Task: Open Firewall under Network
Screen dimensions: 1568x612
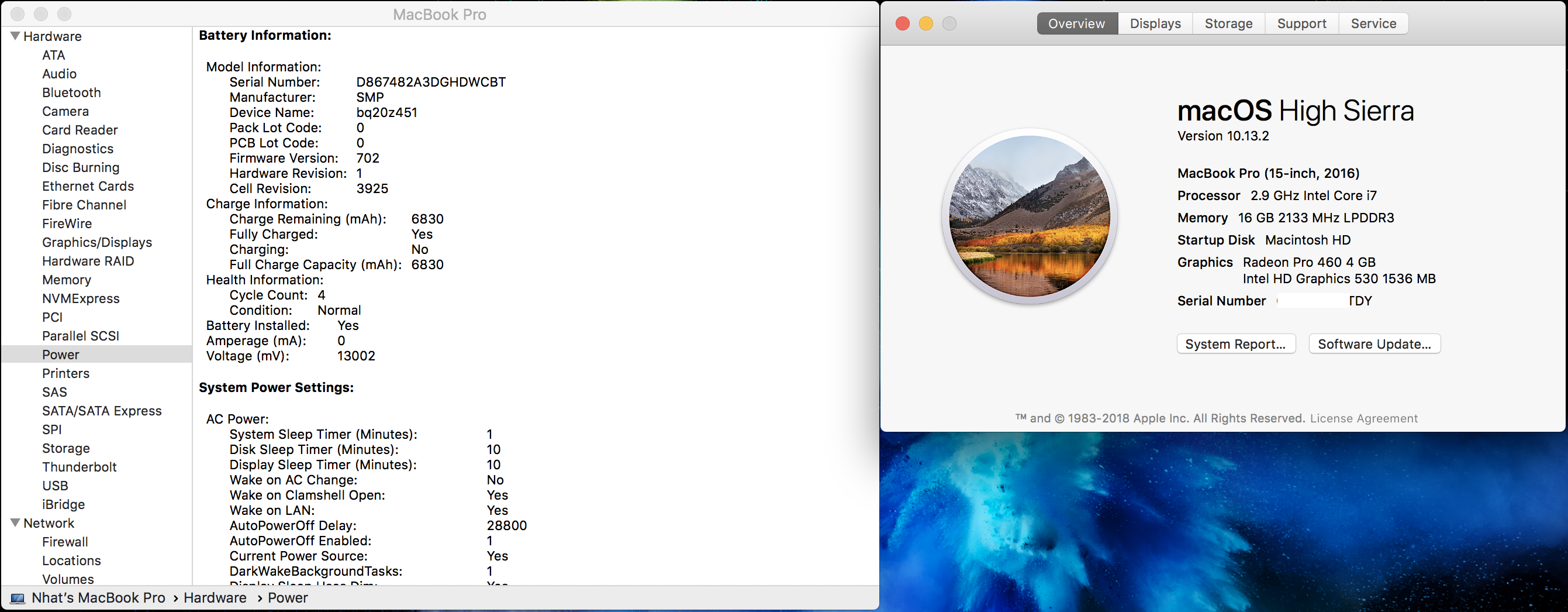Action: 64,542
